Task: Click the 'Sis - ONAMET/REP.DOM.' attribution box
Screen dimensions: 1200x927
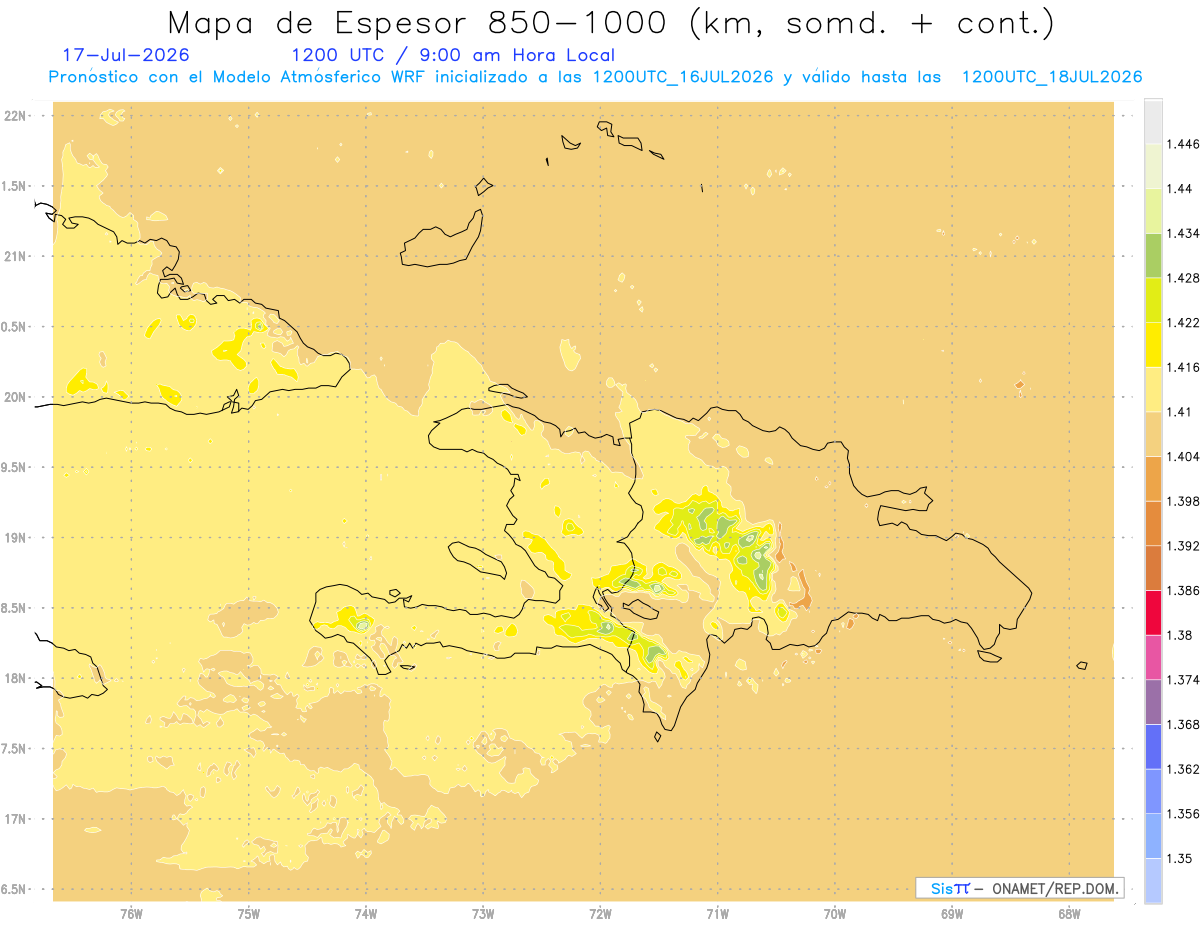Action: (x=1019, y=888)
